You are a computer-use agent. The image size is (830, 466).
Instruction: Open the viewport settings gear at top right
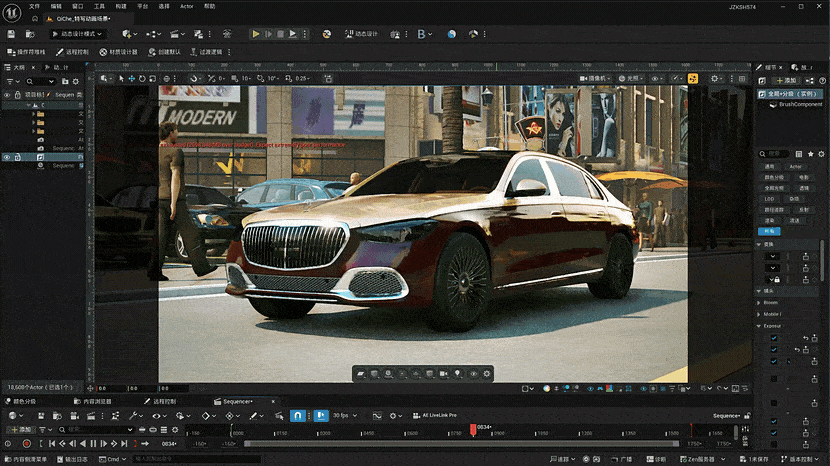click(715, 78)
